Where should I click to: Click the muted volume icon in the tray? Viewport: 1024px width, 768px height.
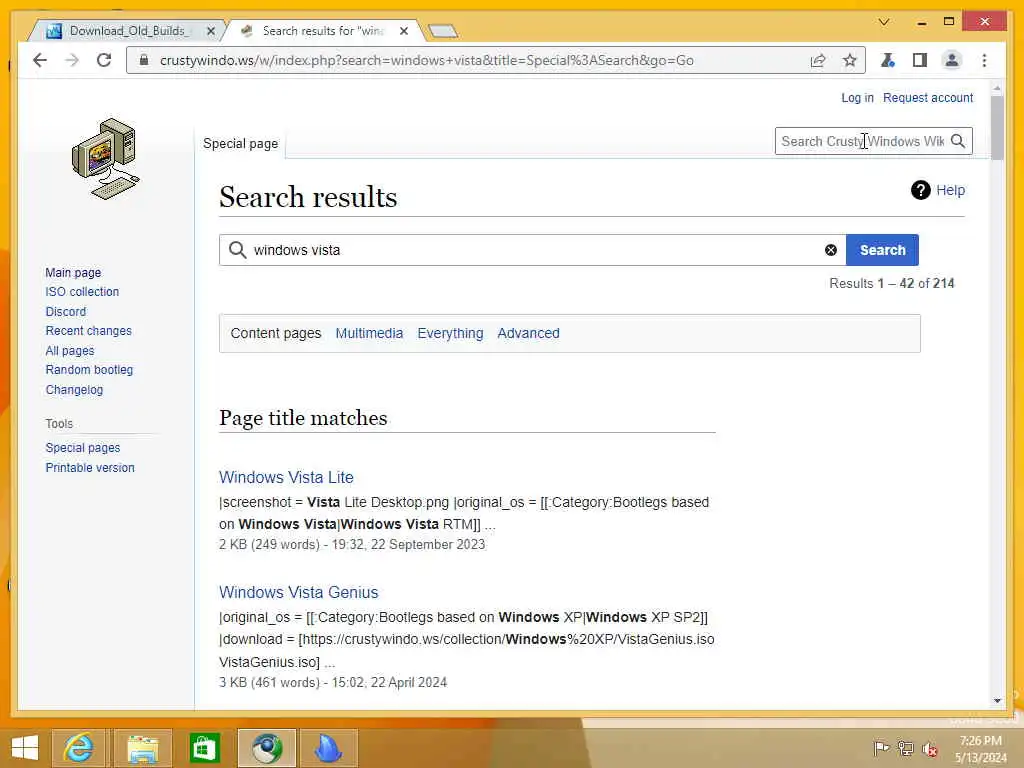(929, 748)
